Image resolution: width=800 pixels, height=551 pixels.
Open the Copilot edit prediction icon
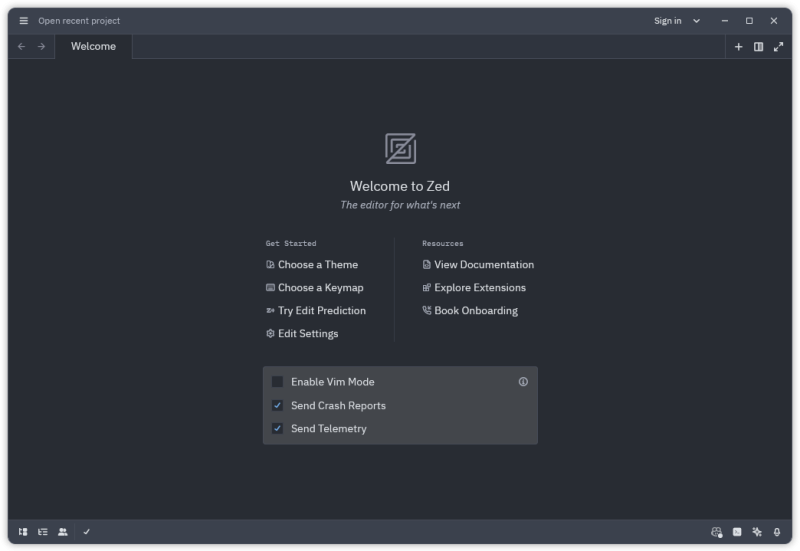716,532
